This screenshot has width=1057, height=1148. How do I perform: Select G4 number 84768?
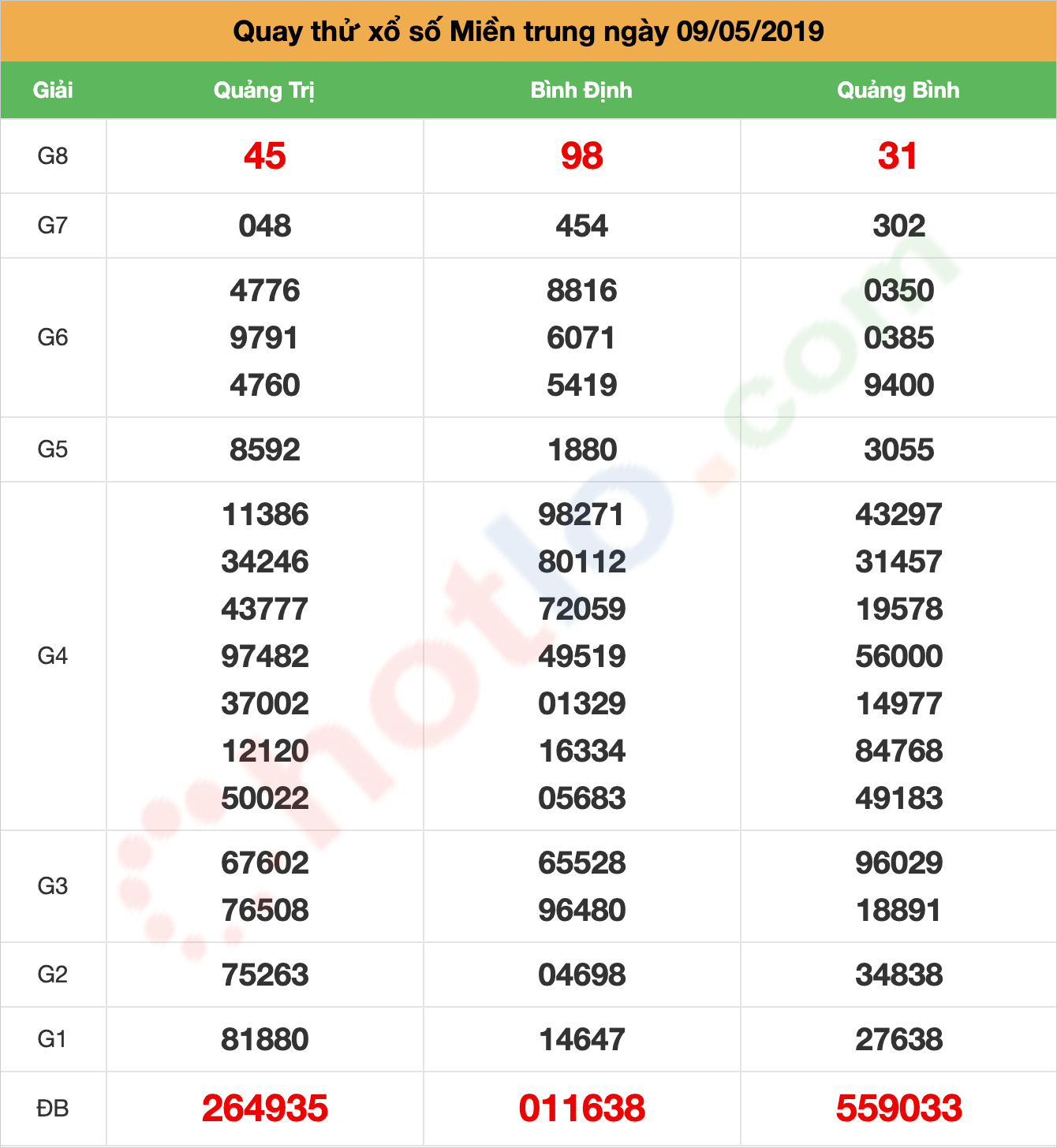pos(899,751)
